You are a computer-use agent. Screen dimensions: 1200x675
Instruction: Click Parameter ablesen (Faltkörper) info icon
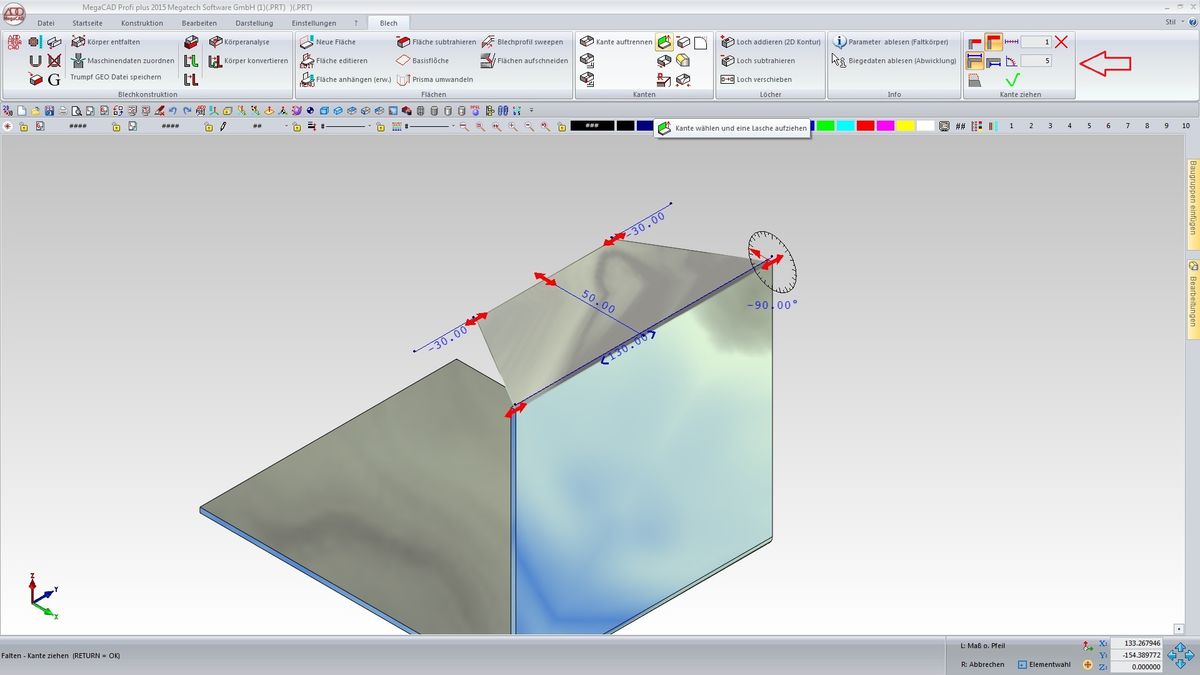pos(840,42)
